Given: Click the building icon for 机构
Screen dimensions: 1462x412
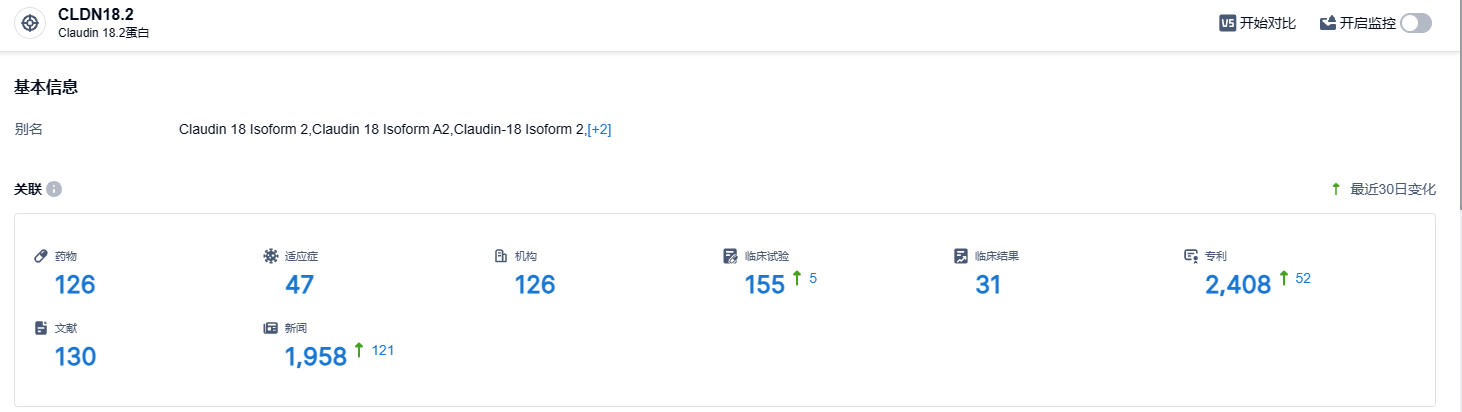Looking at the screenshot, I should click(x=501, y=256).
